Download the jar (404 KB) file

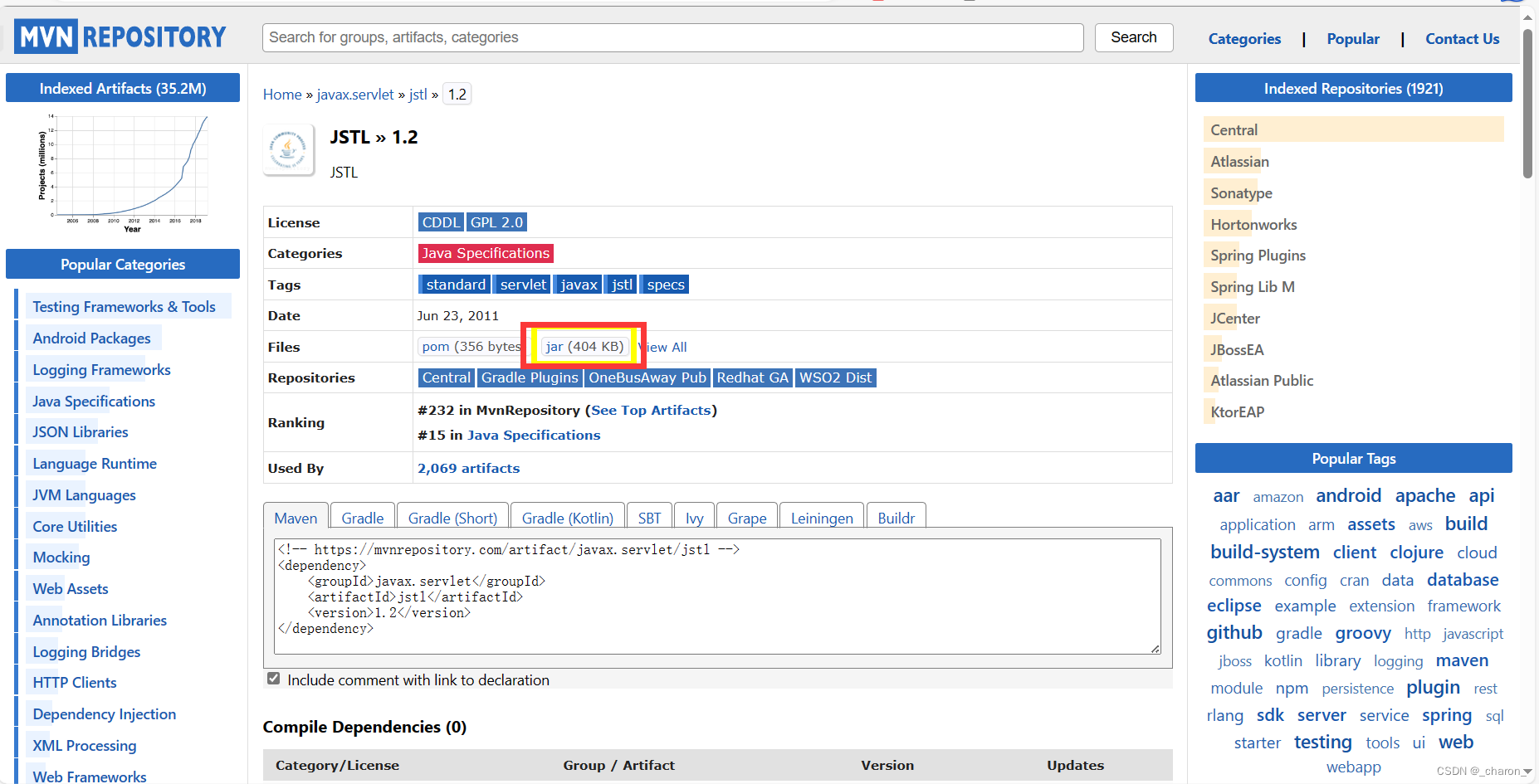584,346
